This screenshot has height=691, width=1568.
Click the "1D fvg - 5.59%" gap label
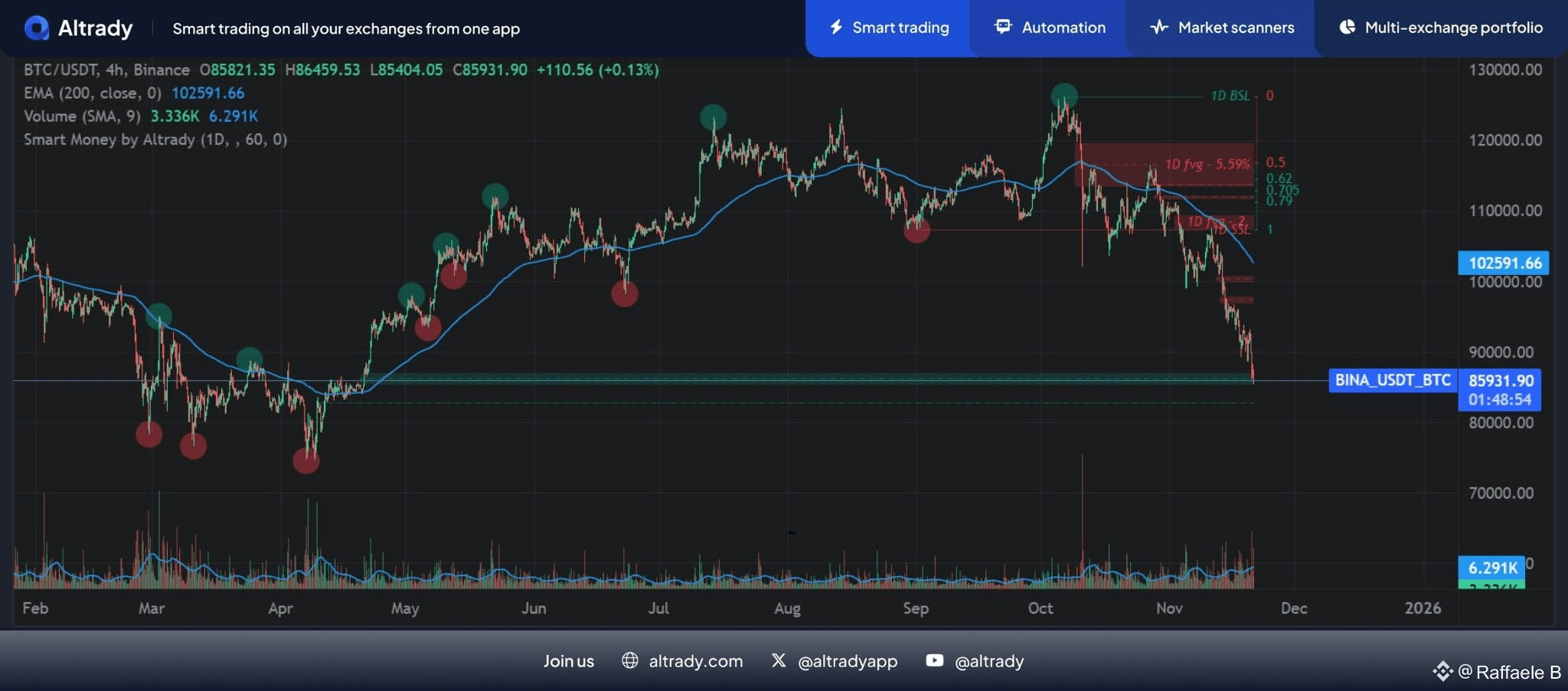click(x=1207, y=164)
